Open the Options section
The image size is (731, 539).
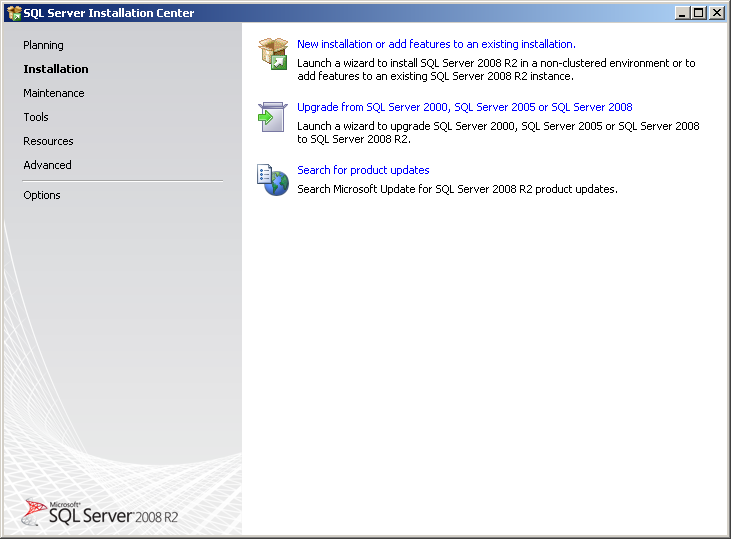coord(41,195)
